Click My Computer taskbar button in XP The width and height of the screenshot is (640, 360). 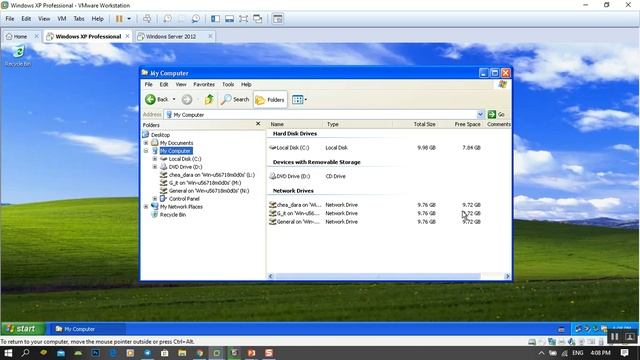pyautogui.click(x=88, y=329)
